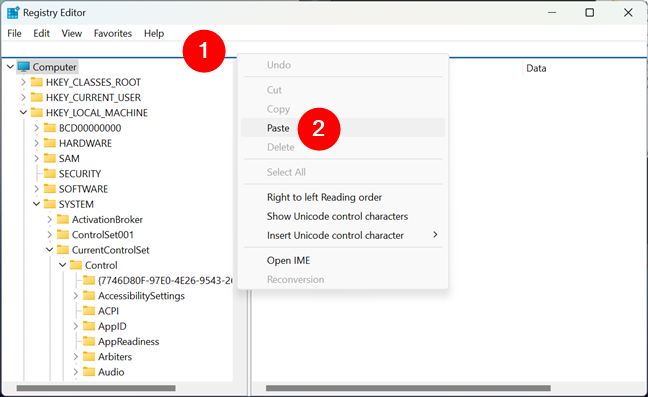This screenshot has width=648, height=397.
Task: Expand the BCD00000000 key chevron
Action: [36, 128]
